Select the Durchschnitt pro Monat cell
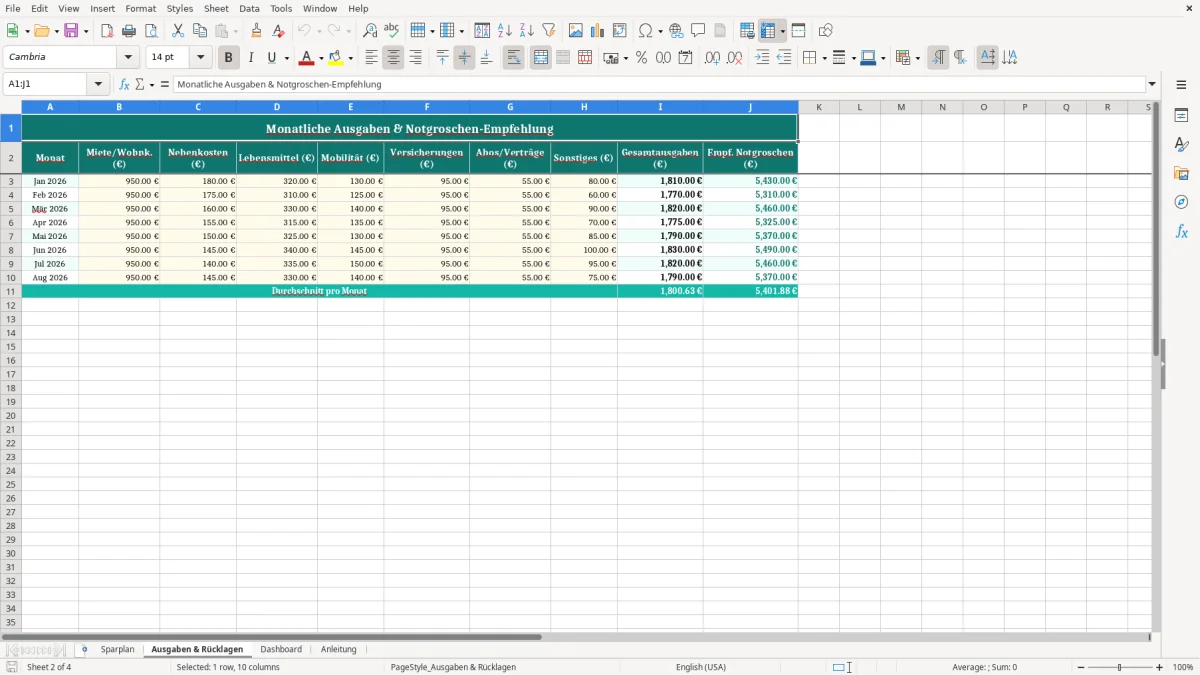 320,291
